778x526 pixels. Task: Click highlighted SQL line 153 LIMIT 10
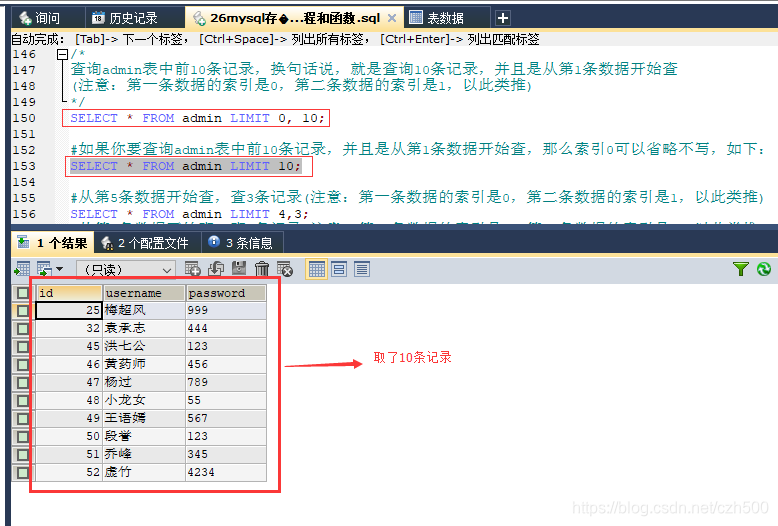[186, 166]
